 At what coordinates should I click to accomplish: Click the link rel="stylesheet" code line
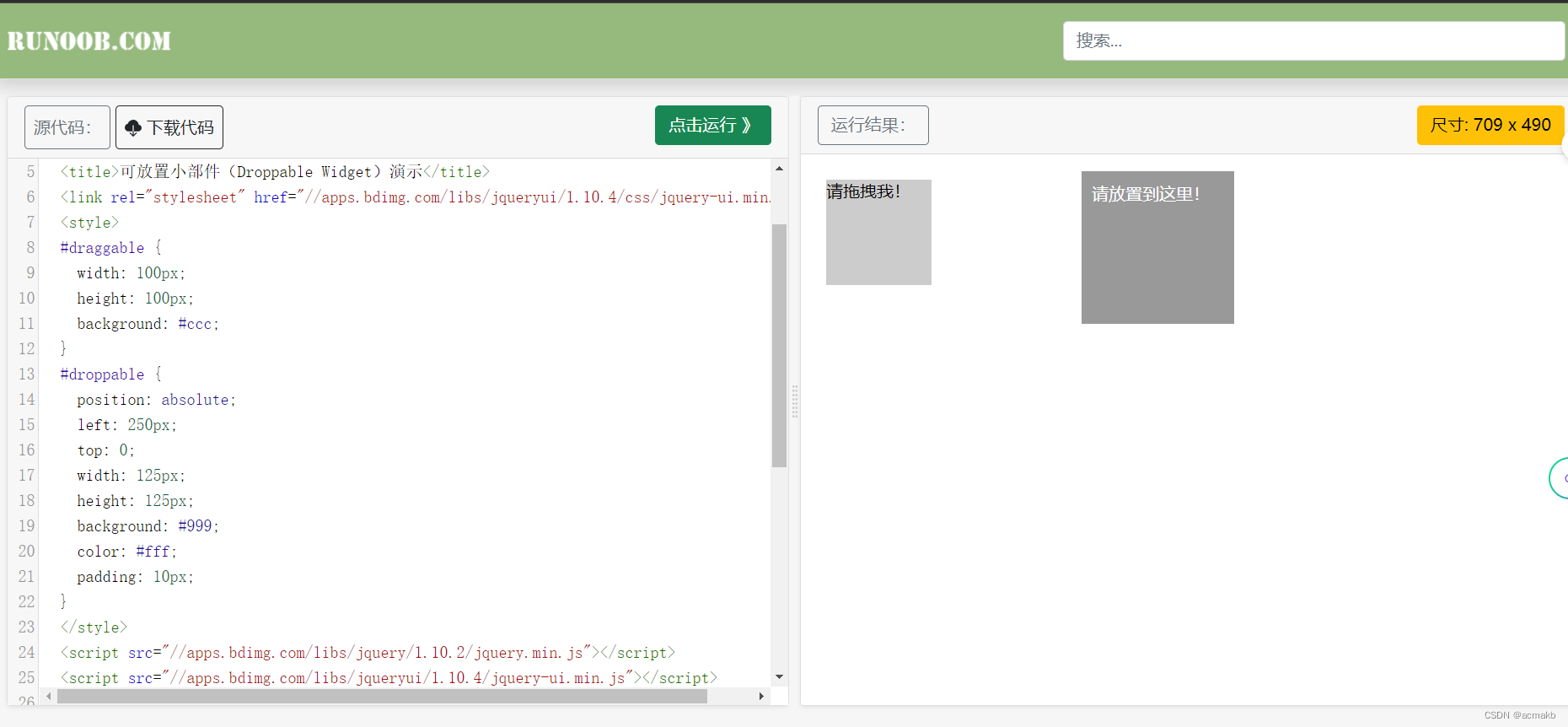[415, 197]
